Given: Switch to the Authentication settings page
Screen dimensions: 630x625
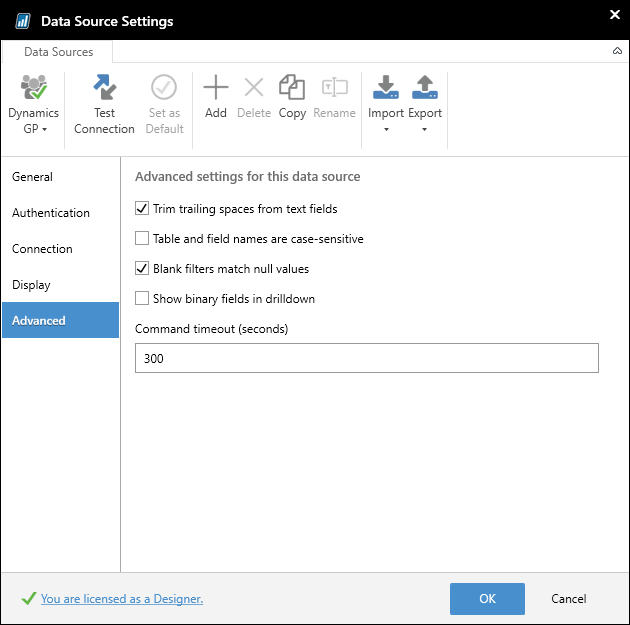Looking at the screenshot, I should 51,213.
